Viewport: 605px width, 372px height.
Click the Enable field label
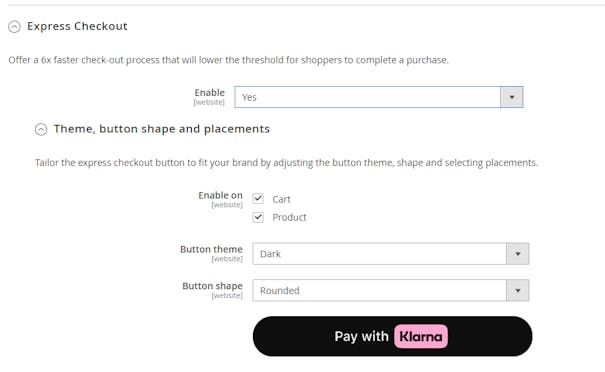coord(210,93)
